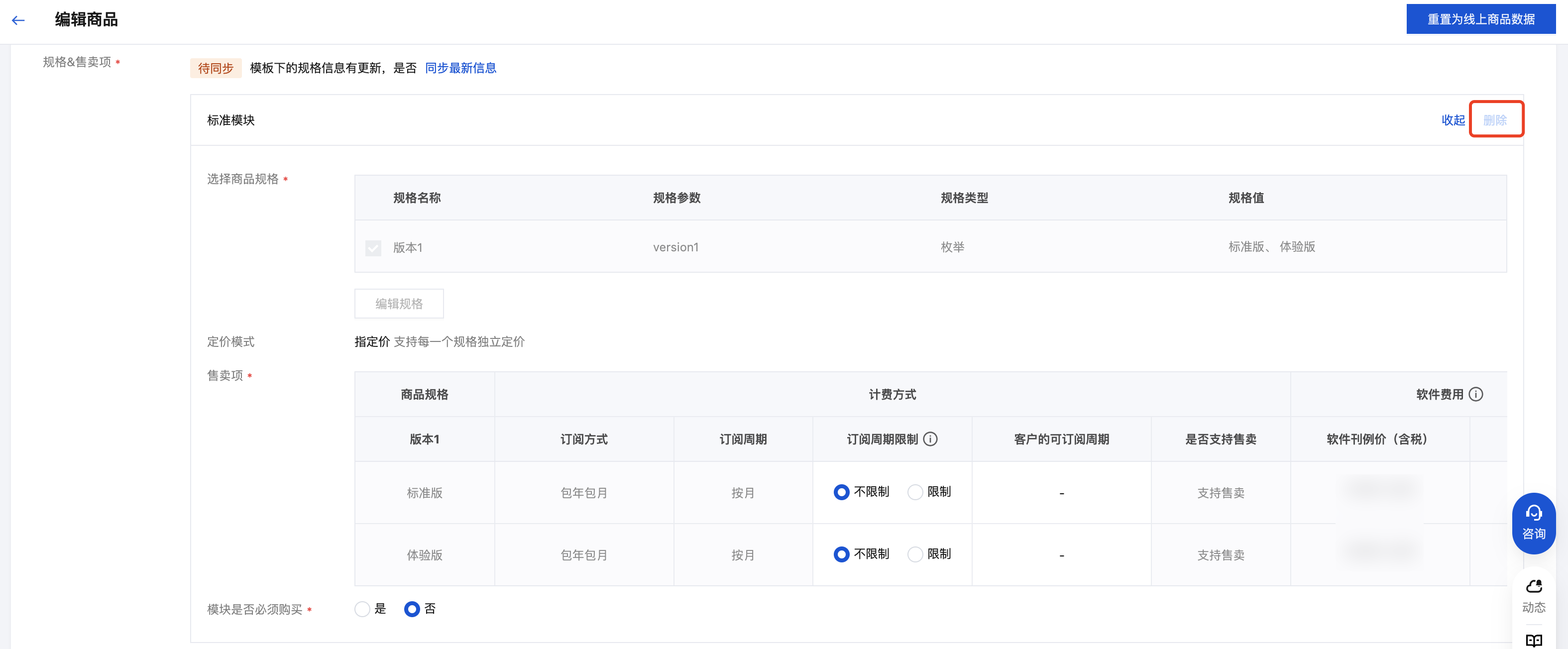
Task: Click the back arrow beside 编辑商品
Action: pos(18,20)
